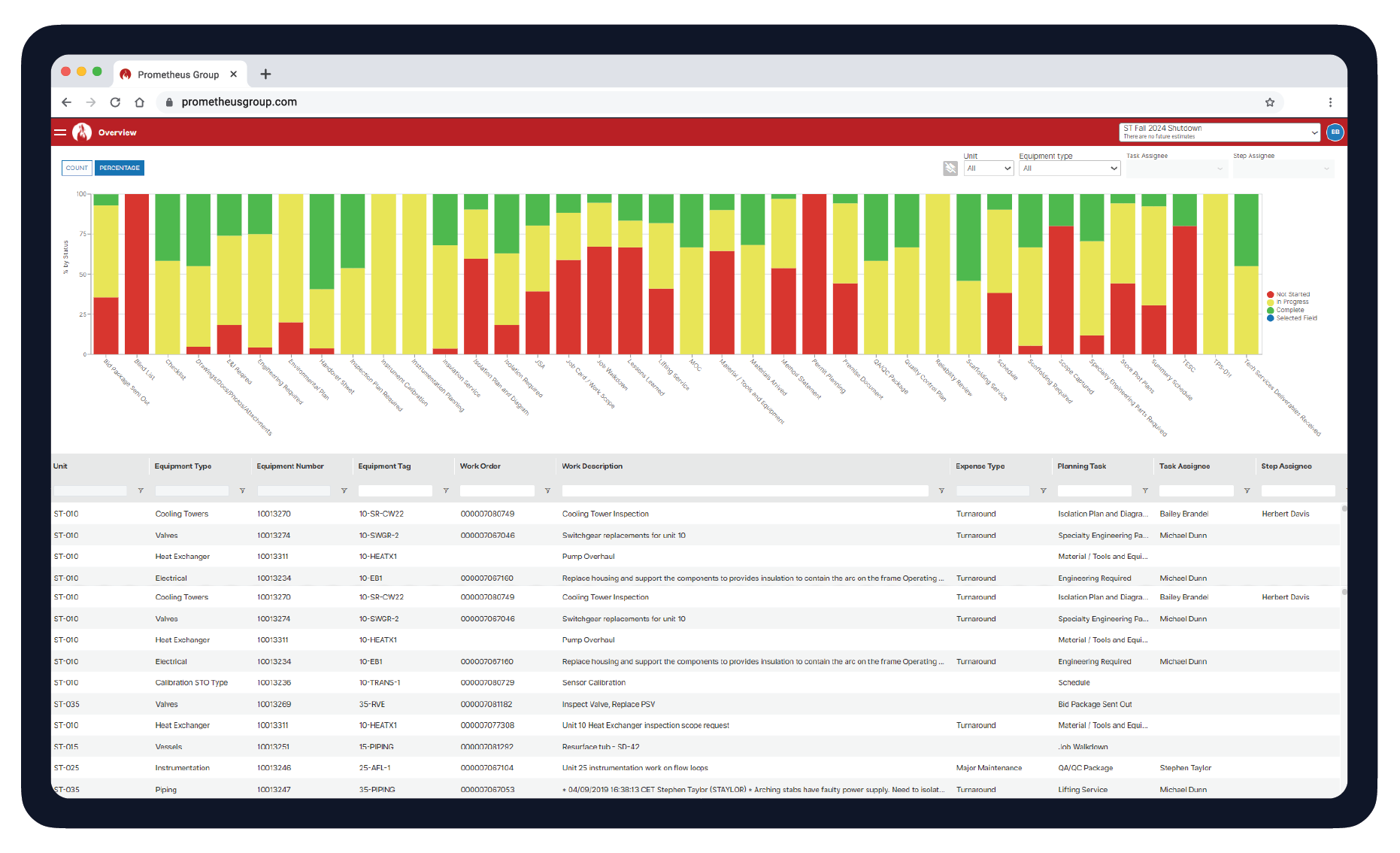Image resolution: width=1400 pixels, height=853 pixels.
Task: Click the browser back button
Action: coord(66,102)
